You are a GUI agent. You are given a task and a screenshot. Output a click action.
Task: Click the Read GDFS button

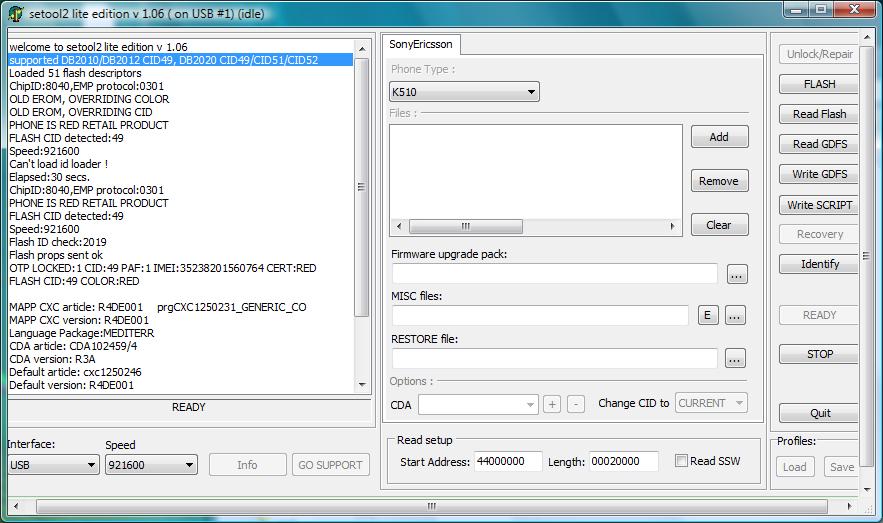pos(819,144)
